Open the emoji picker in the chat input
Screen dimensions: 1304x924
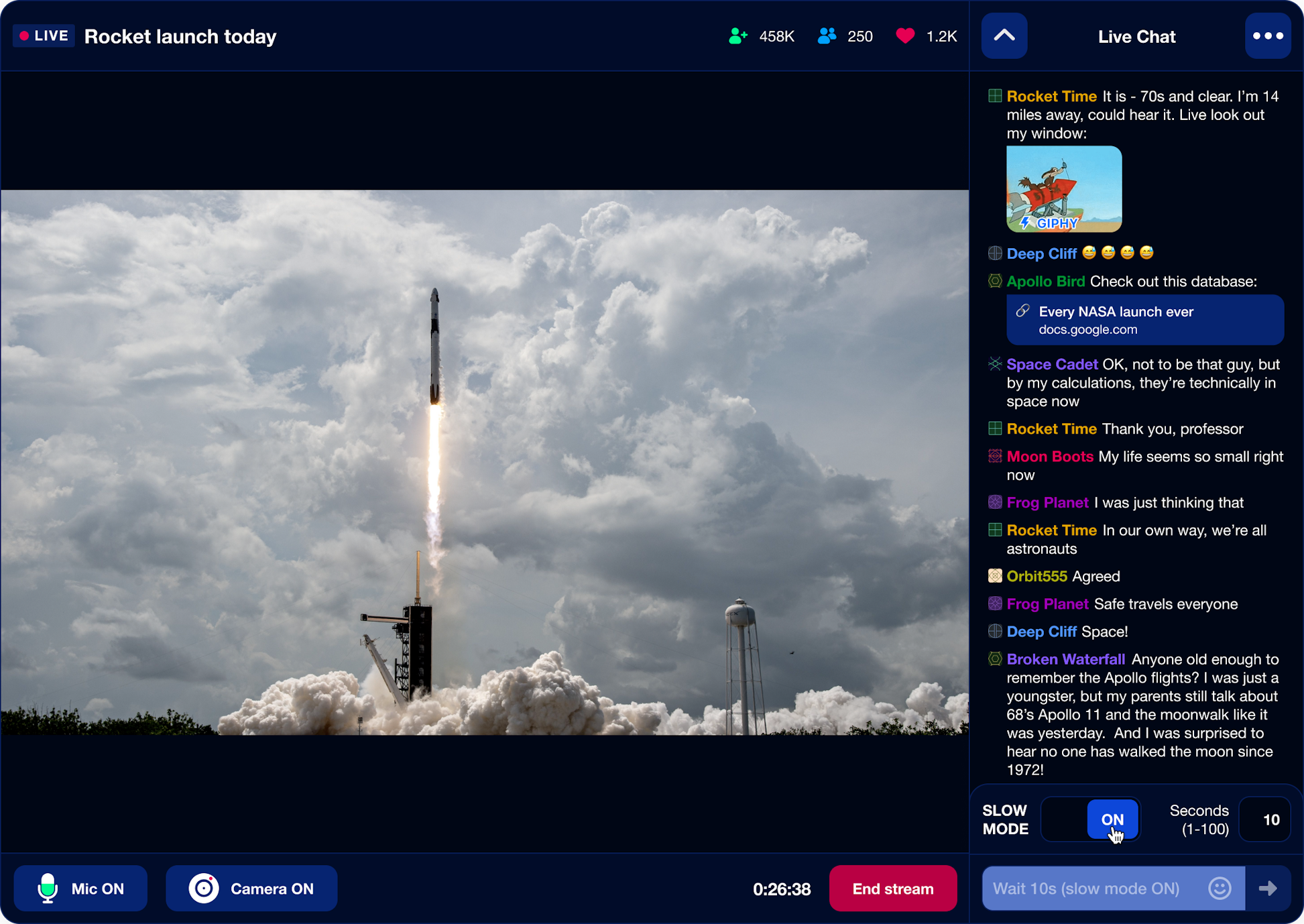tap(1220, 888)
